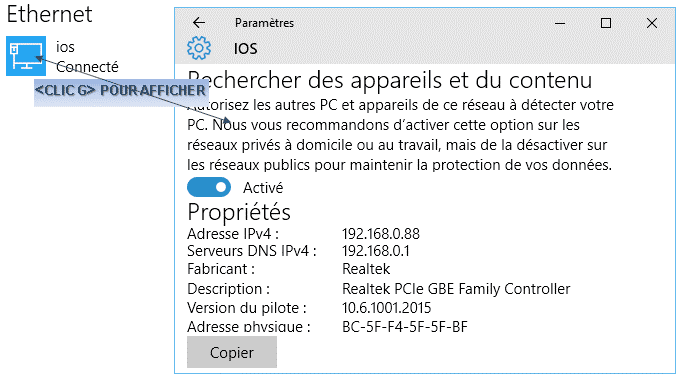Click the Realtek PCIe GBE Family Controller description

[456, 289]
